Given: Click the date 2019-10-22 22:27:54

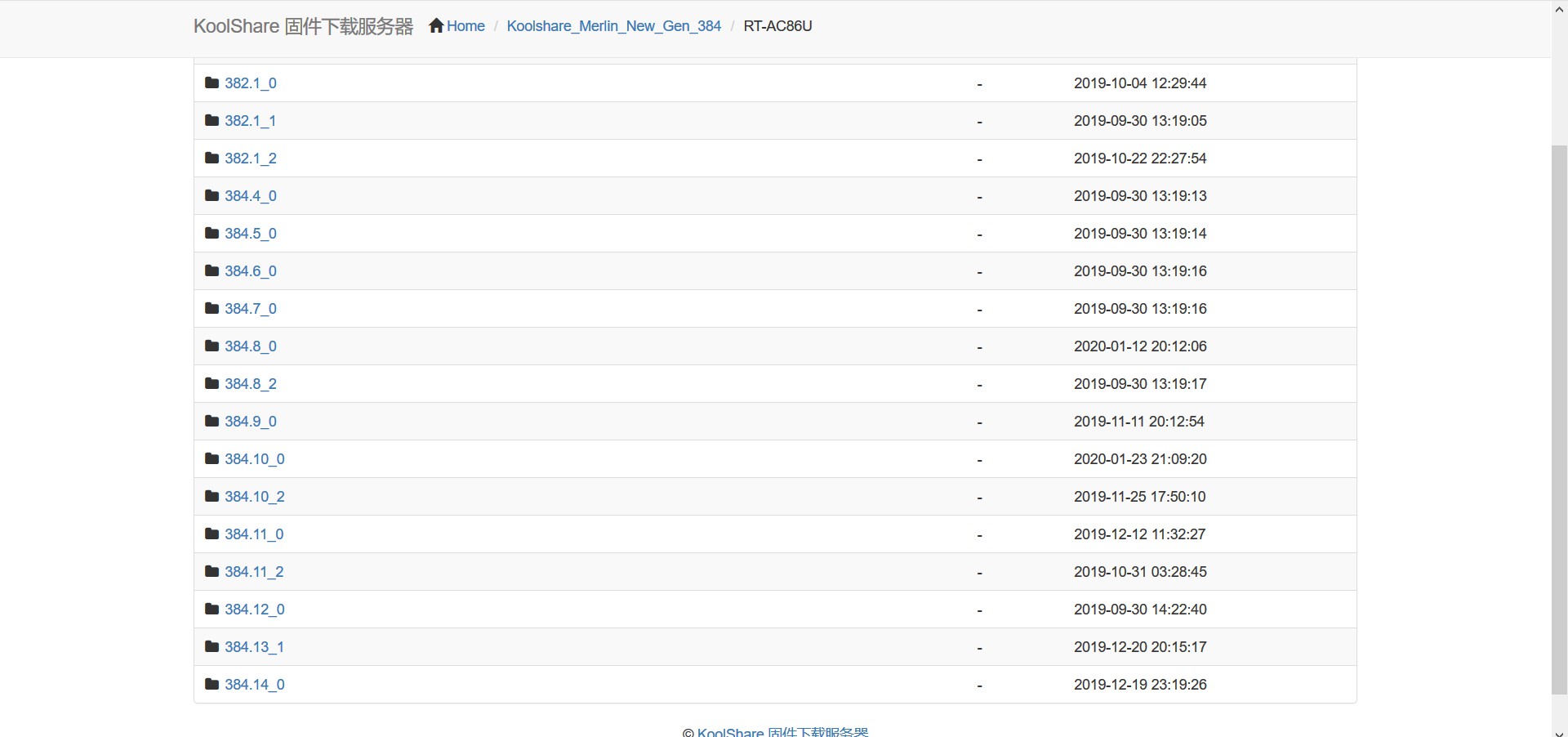Looking at the screenshot, I should [x=1140, y=159].
